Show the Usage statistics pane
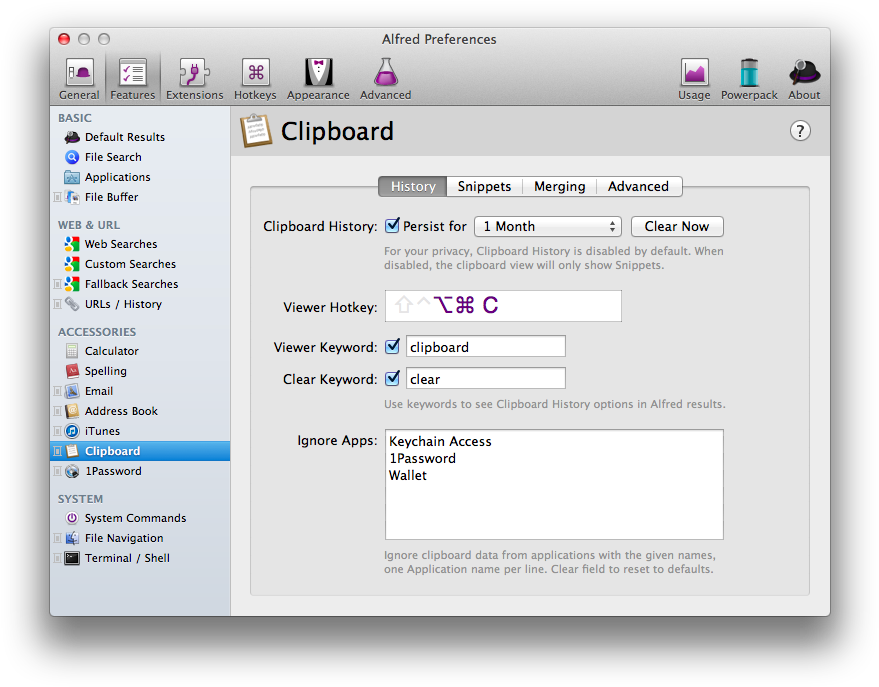Screen dimensions: 879x687 pyautogui.click(x=694, y=79)
